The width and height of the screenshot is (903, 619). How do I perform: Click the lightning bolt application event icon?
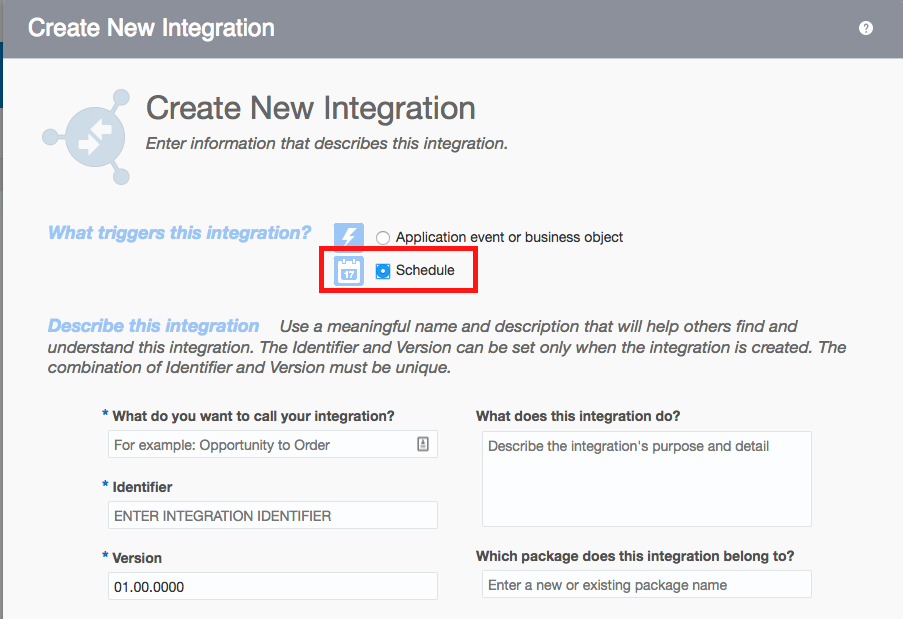[x=348, y=237]
